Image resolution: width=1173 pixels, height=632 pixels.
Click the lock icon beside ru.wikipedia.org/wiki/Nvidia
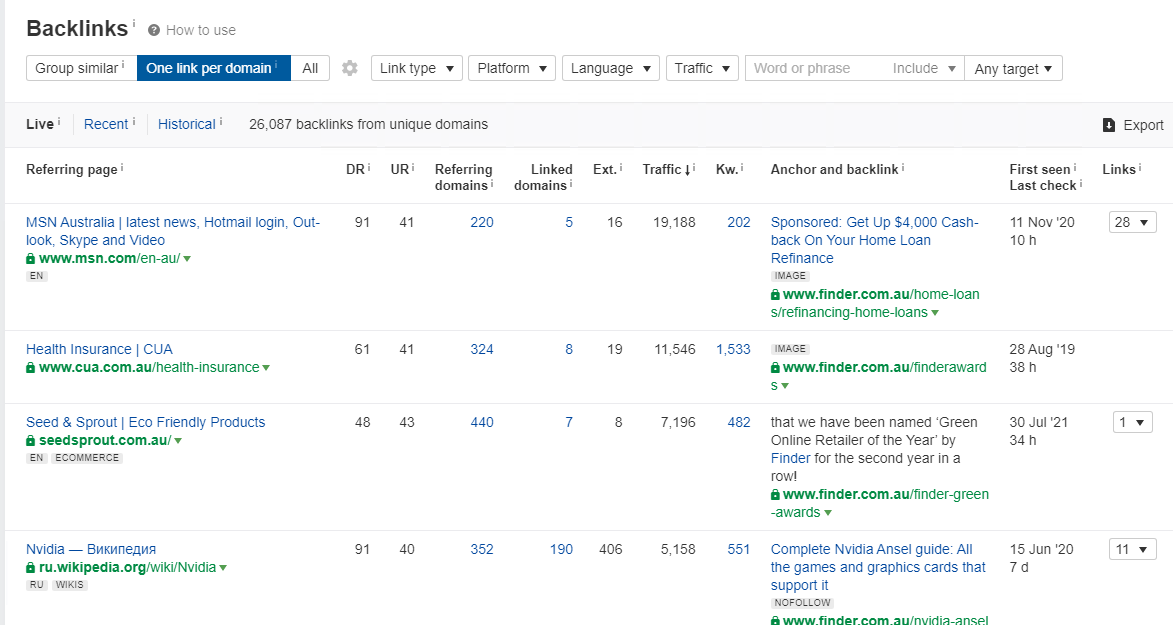point(31,568)
